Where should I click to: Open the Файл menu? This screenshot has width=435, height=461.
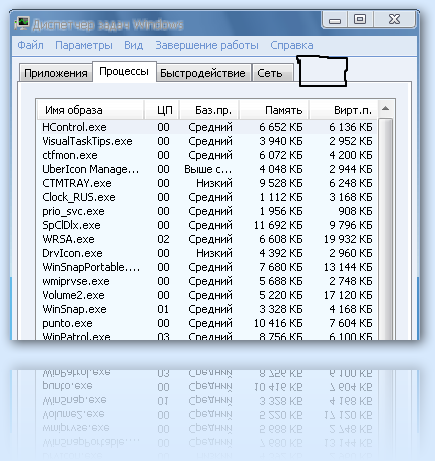(30, 45)
